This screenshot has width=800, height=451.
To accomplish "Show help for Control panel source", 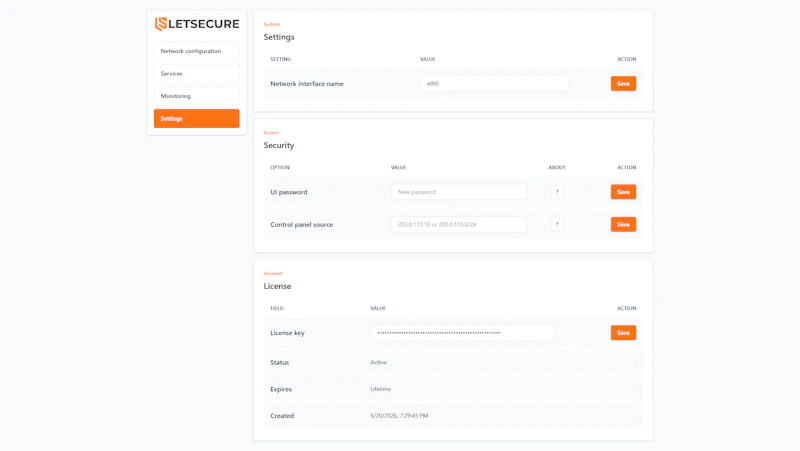I will [557, 224].
